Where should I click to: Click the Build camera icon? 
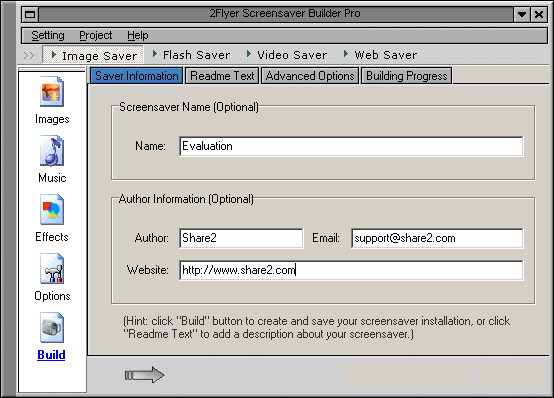(52, 327)
